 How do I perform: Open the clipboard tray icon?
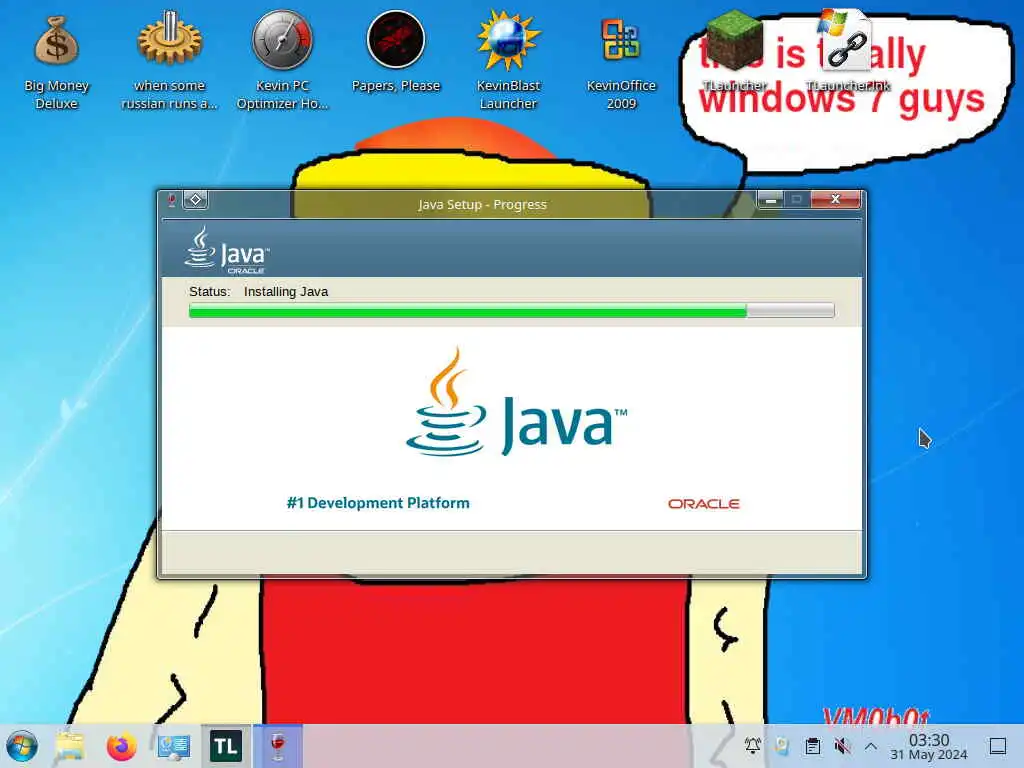(x=813, y=746)
